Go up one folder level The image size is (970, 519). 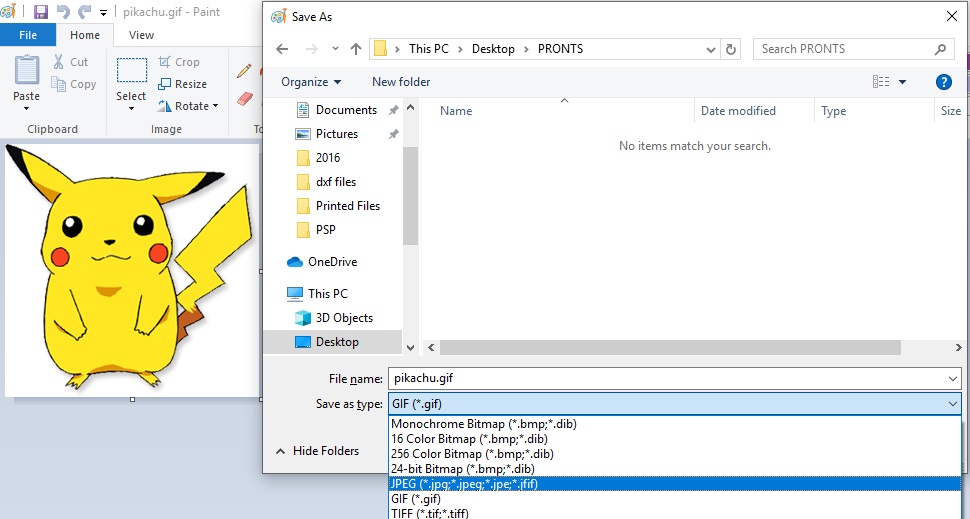[356, 49]
